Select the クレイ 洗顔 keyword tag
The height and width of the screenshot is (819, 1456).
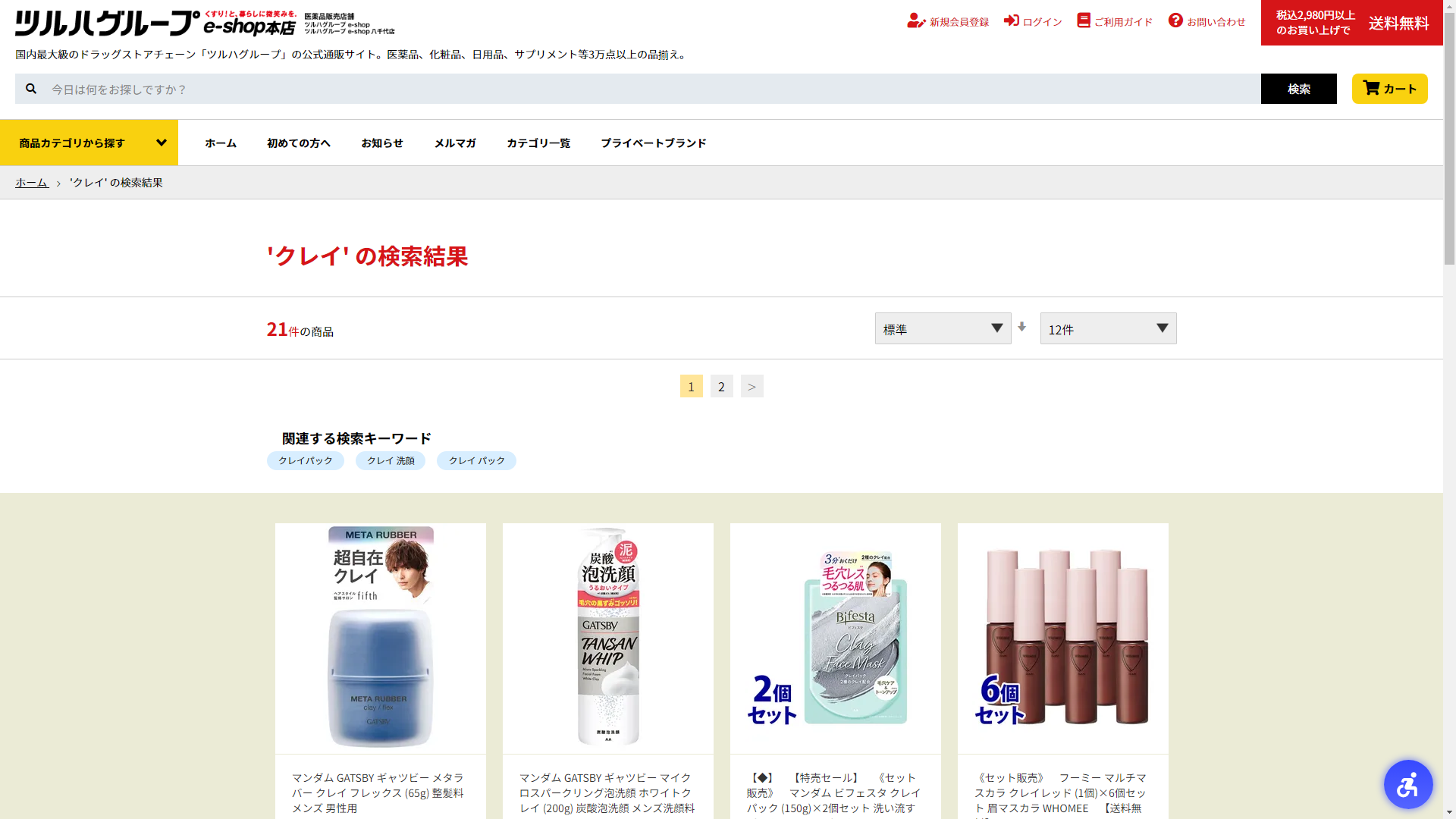(391, 460)
